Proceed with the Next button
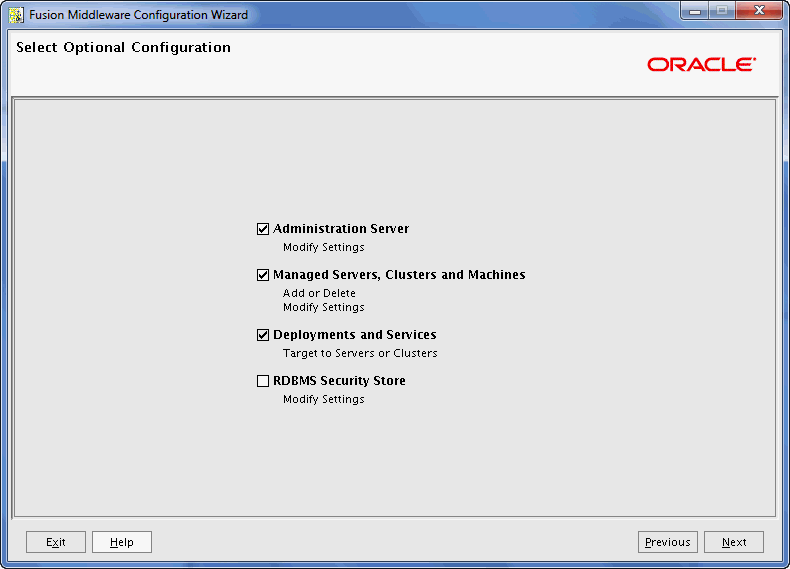Image resolution: width=790 pixels, height=569 pixels. coord(734,542)
